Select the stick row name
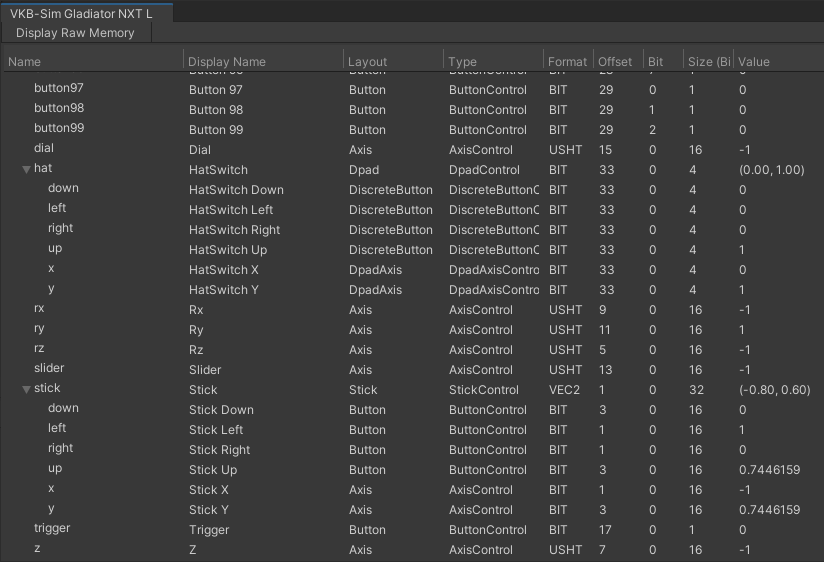The height and width of the screenshot is (562, 824). click(47, 388)
